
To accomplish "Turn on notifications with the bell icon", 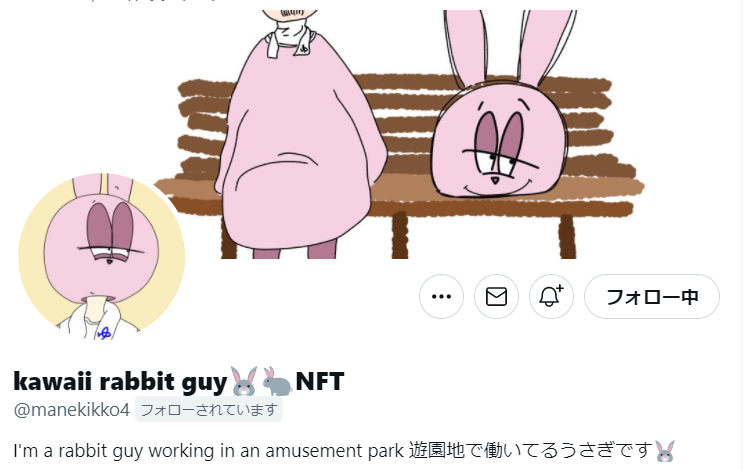I will 551,296.
